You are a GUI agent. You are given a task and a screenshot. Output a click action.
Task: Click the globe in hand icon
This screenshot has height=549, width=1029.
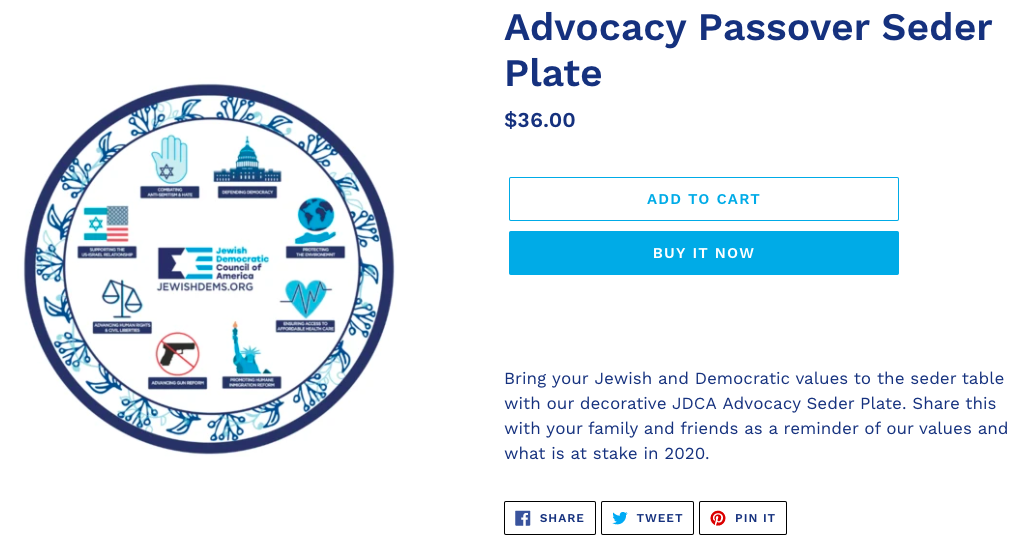click(x=316, y=220)
